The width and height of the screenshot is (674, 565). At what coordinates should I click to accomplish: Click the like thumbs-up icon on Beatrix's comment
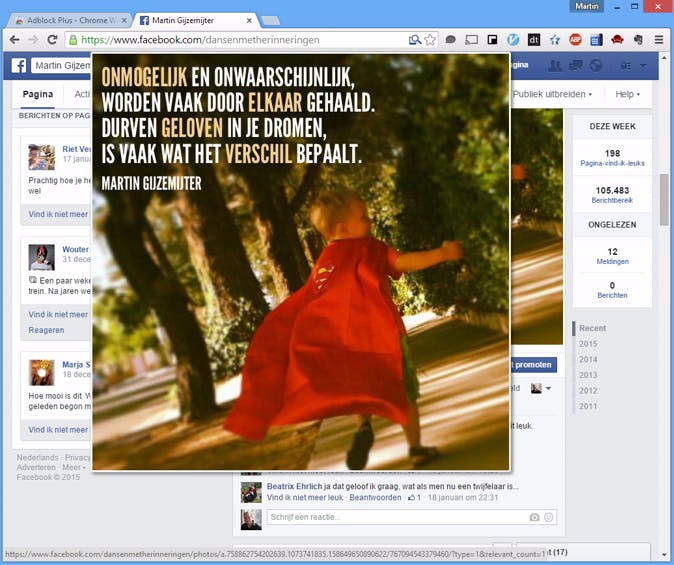[x=411, y=497]
